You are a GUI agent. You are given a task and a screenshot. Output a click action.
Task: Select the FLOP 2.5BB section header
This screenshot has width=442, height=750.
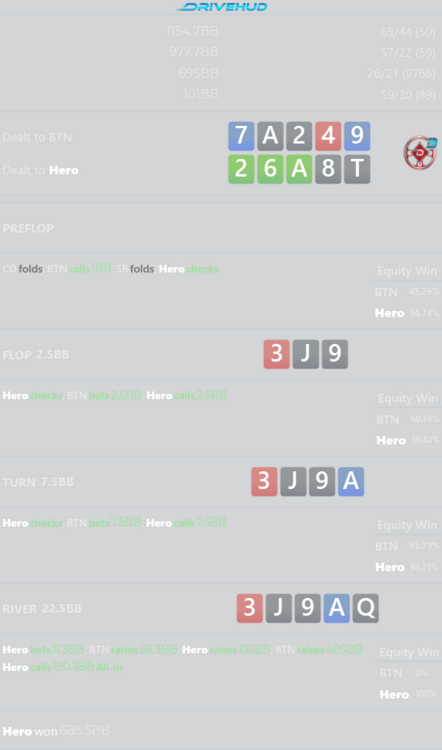coord(36,355)
